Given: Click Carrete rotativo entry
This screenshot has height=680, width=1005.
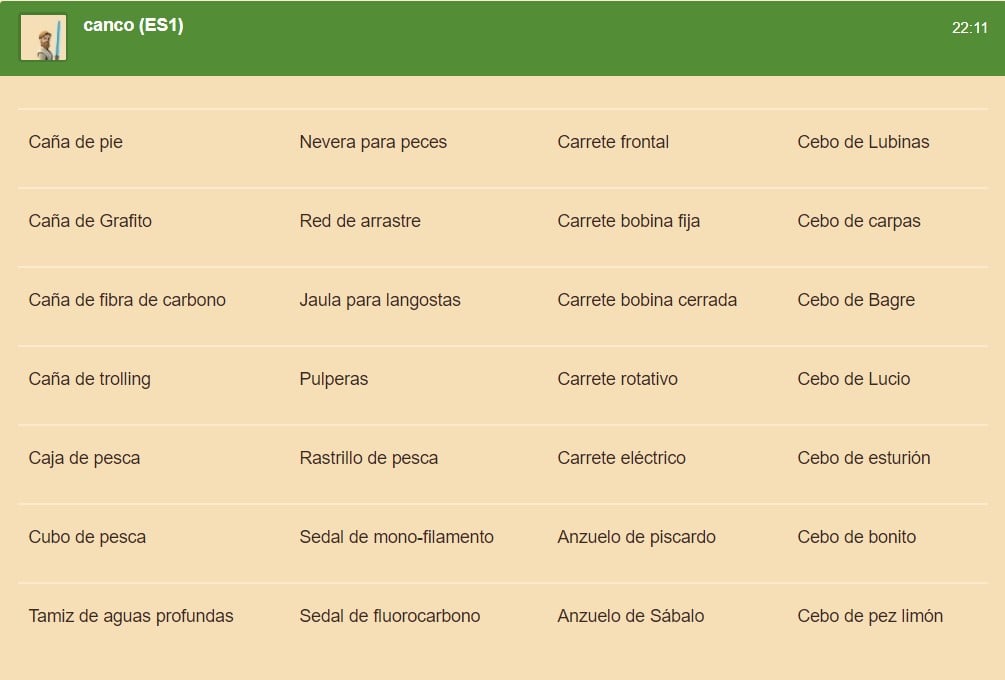Looking at the screenshot, I should coord(617,379).
